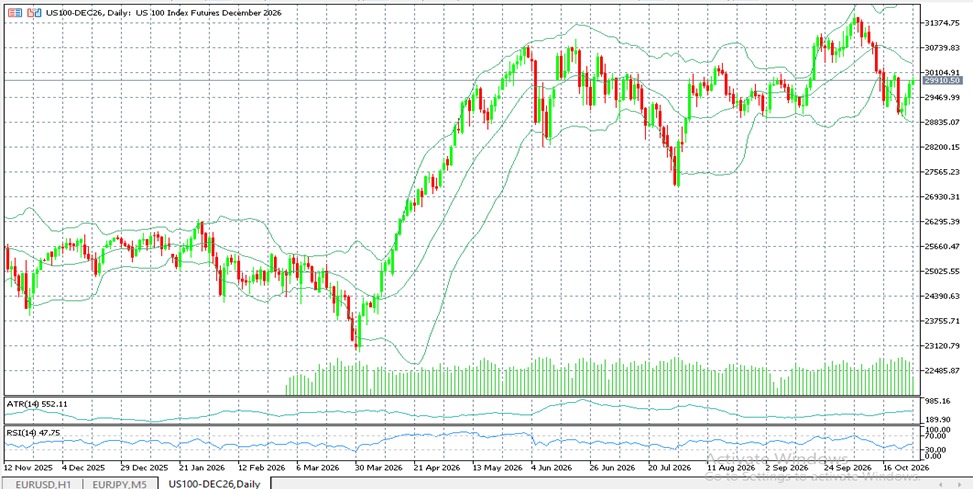
Task: Click the right tab-scroll arrow
Action: 959,484
